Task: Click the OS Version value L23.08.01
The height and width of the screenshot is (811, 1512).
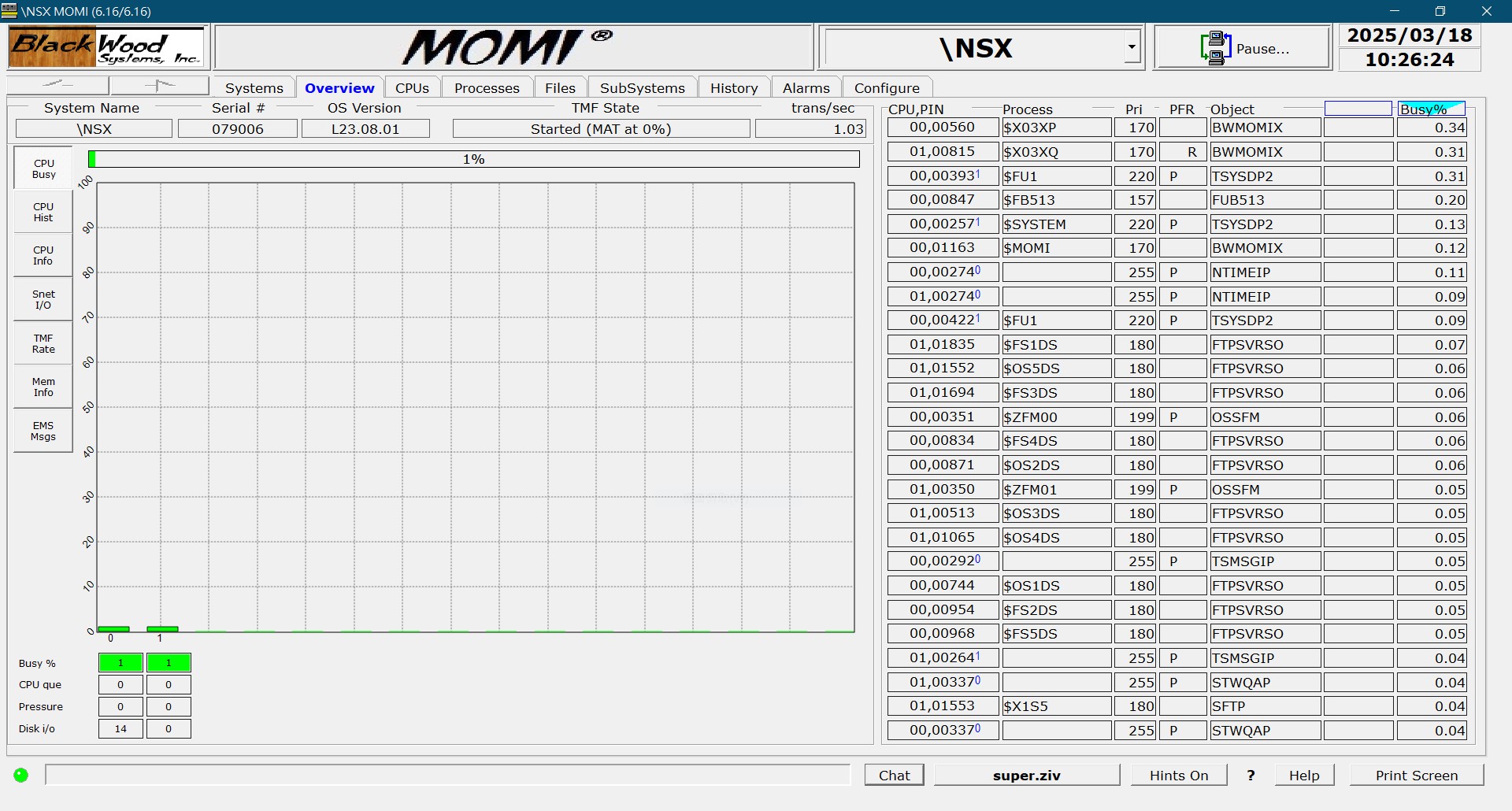Action: click(x=365, y=129)
